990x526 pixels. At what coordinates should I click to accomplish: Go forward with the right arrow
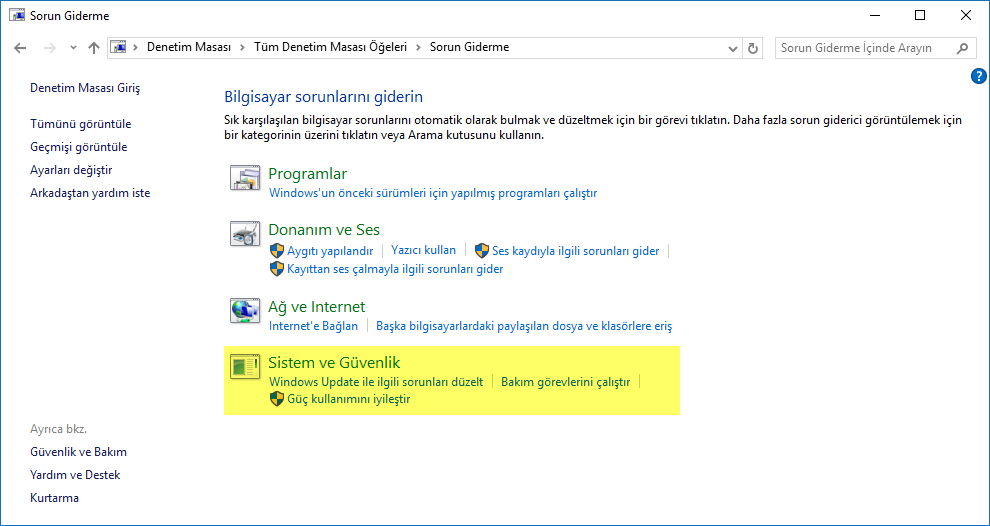(x=50, y=47)
